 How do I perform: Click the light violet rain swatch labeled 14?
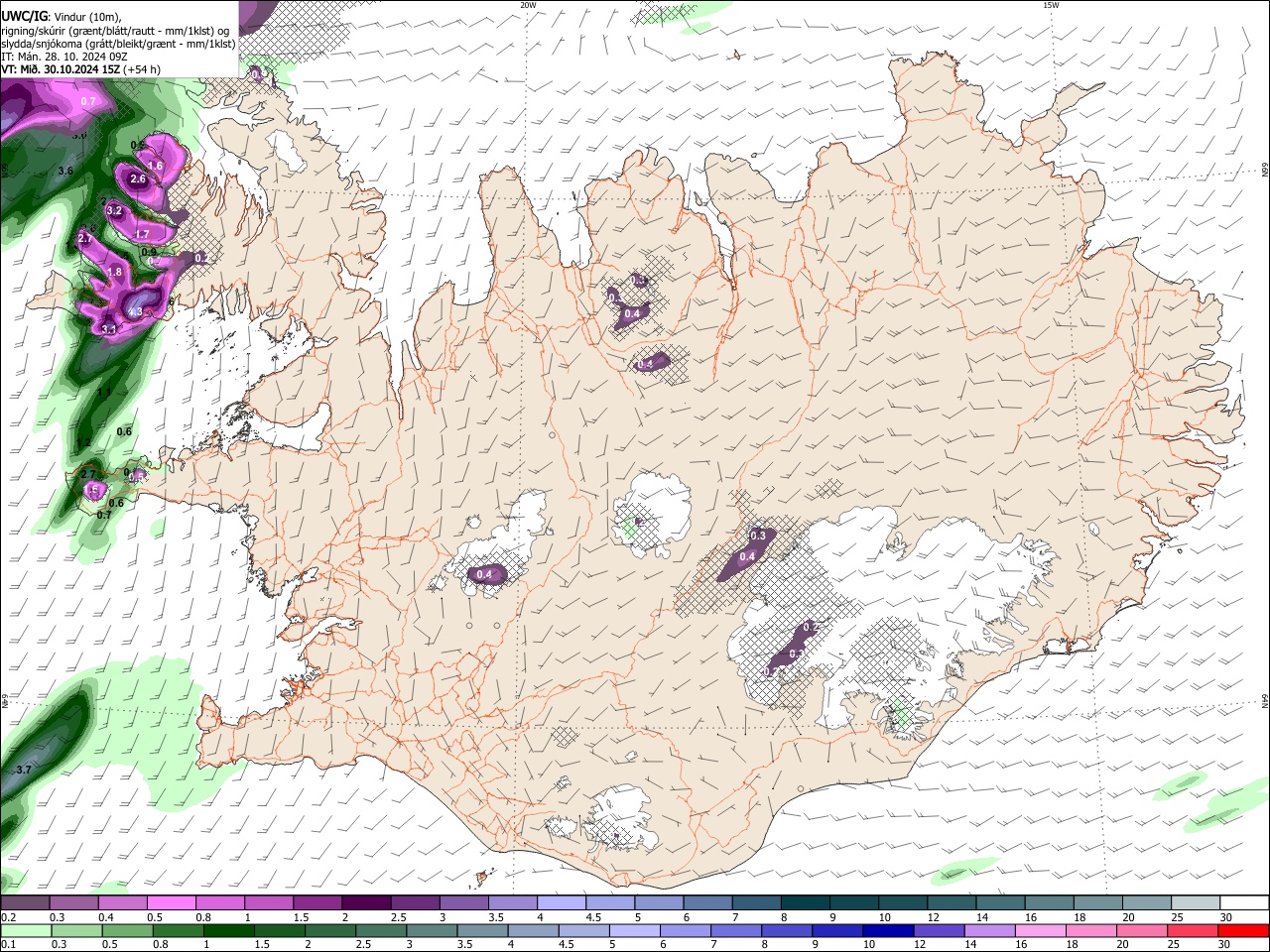(x=988, y=931)
